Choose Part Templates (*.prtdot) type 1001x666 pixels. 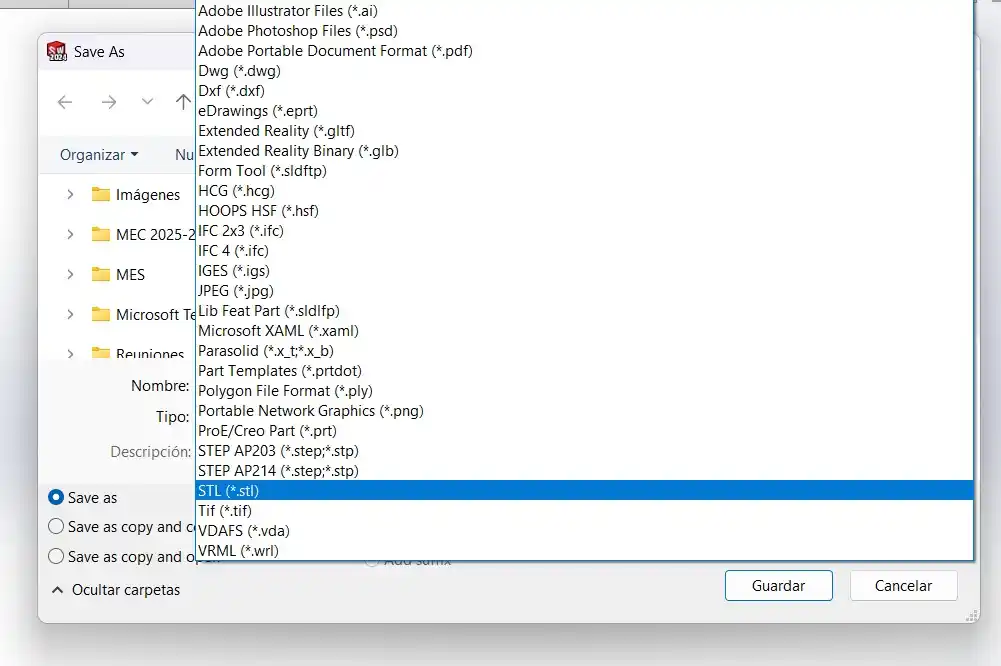point(584,371)
